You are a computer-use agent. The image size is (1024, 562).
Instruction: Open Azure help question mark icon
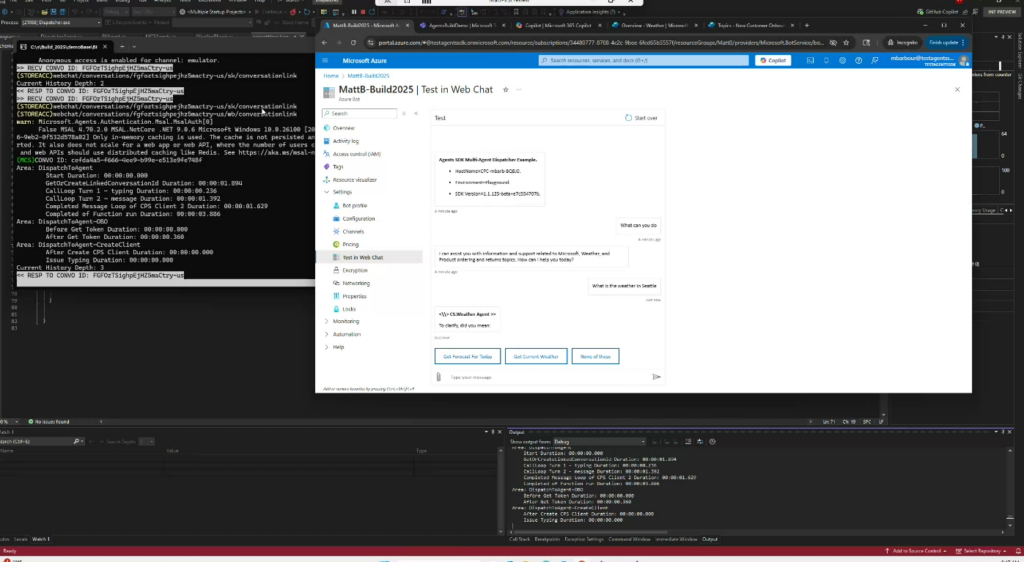(x=858, y=61)
